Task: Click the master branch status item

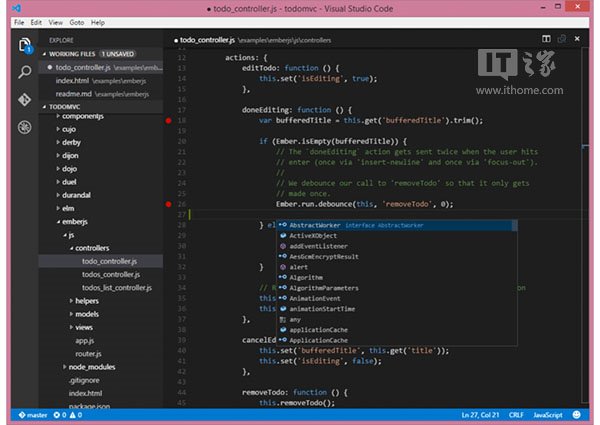Action: tap(33, 415)
